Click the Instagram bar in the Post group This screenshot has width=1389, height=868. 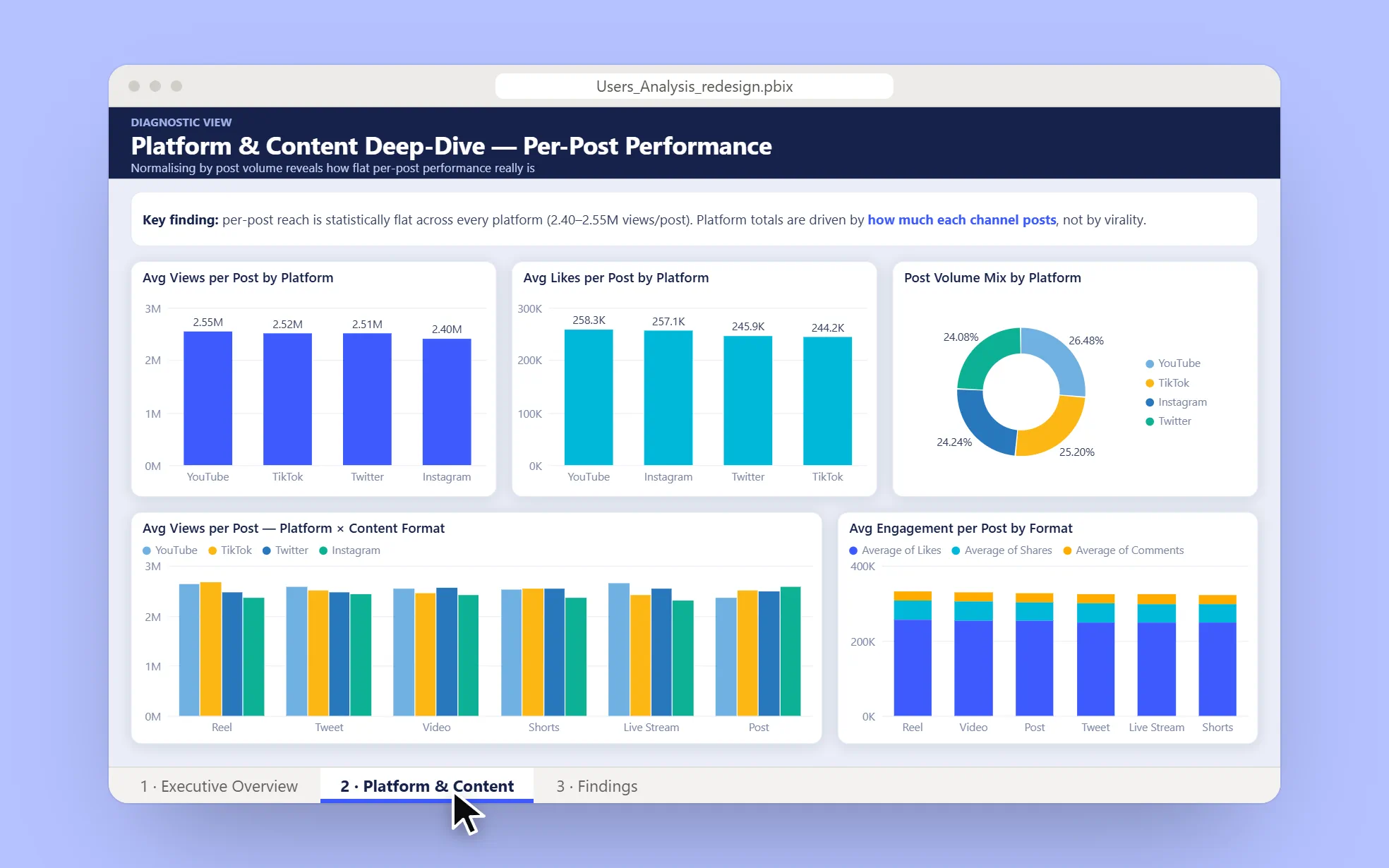(790, 651)
